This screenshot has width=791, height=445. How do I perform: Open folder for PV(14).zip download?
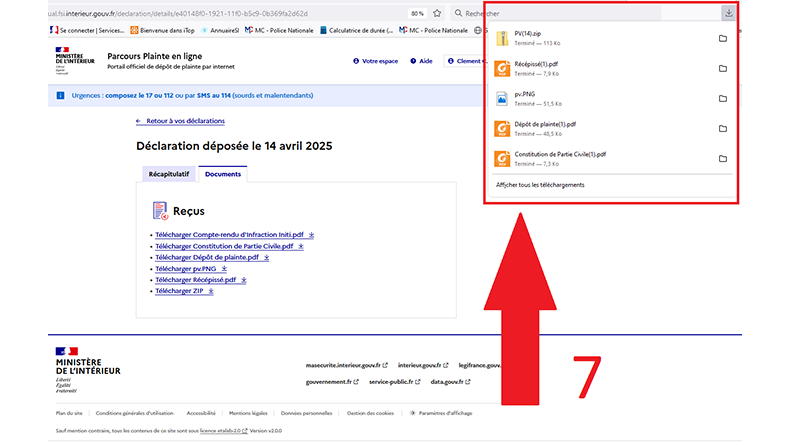(722, 38)
